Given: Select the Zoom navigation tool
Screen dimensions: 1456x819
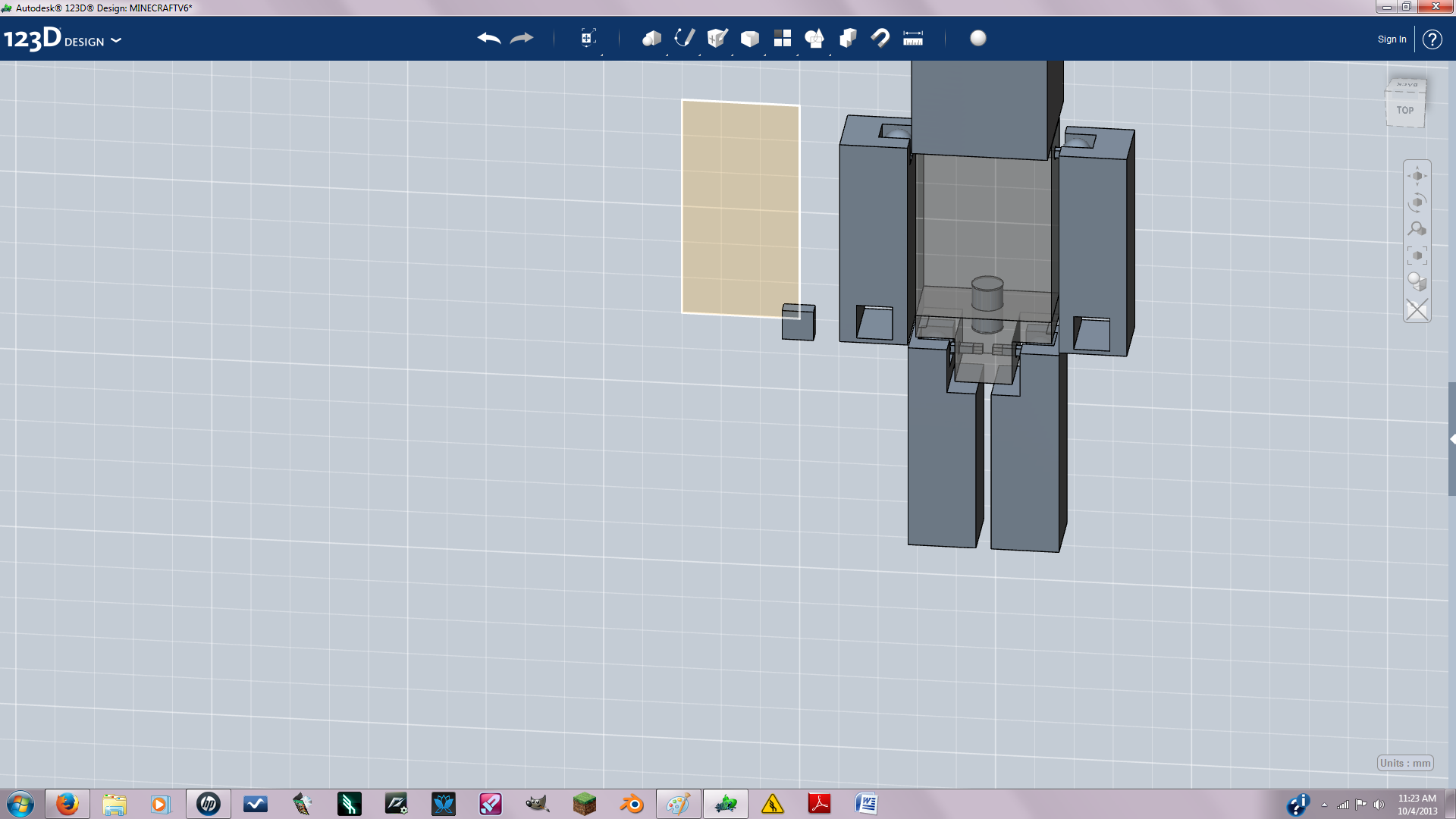Looking at the screenshot, I should 1417,229.
